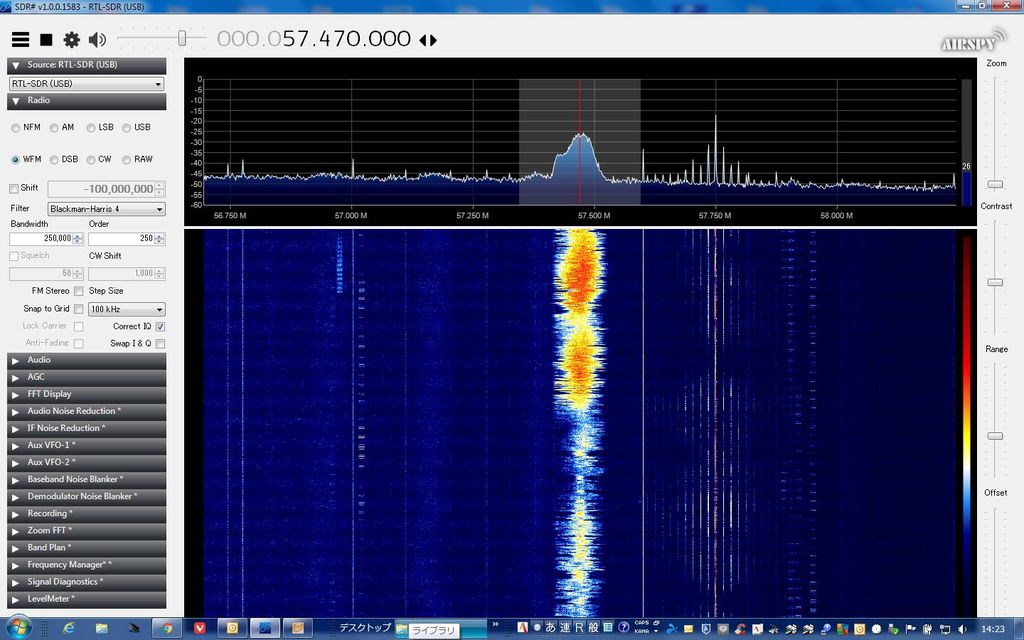
Task: Open Internet Explorer from the taskbar
Action: point(68,628)
